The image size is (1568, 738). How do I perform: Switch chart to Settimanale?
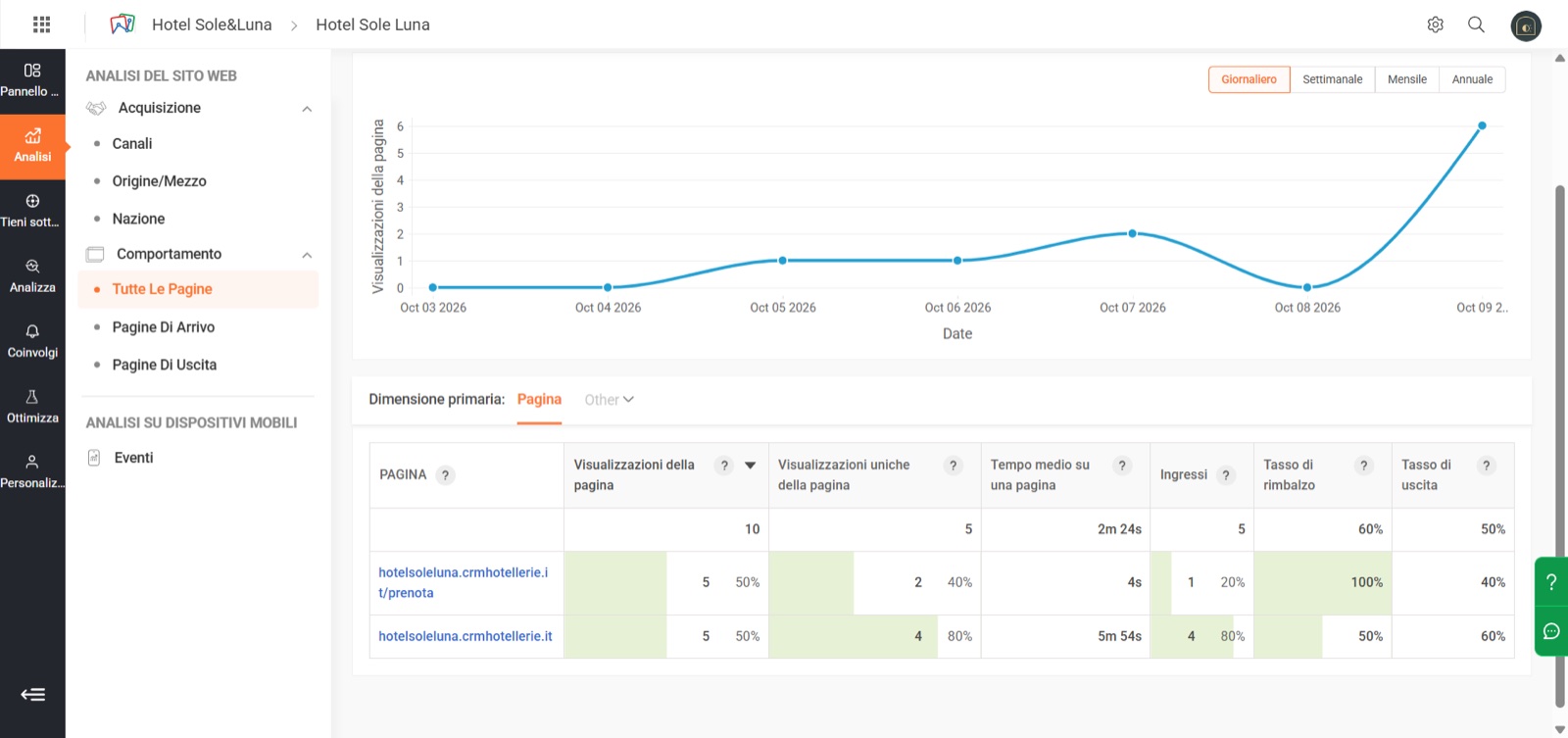point(1332,79)
